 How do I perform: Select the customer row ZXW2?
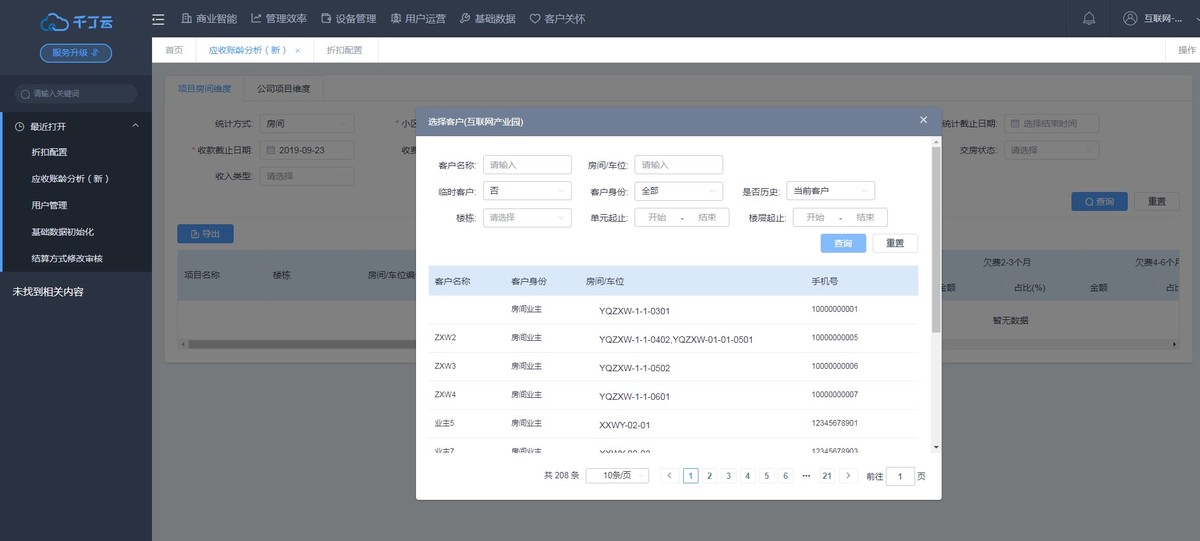point(673,338)
